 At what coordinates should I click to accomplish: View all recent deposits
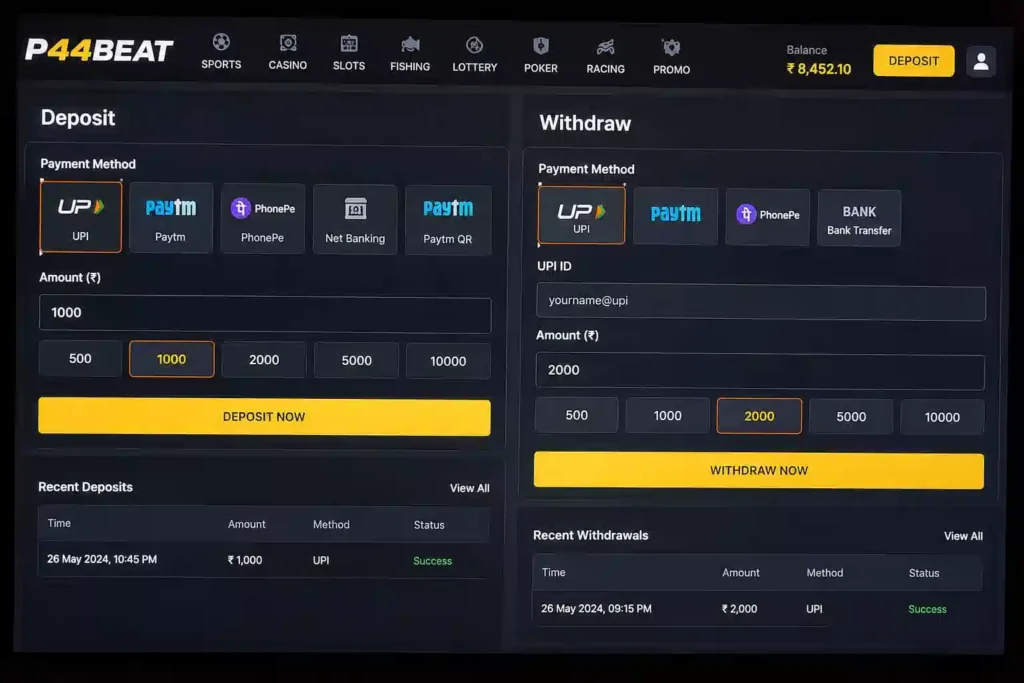470,488
